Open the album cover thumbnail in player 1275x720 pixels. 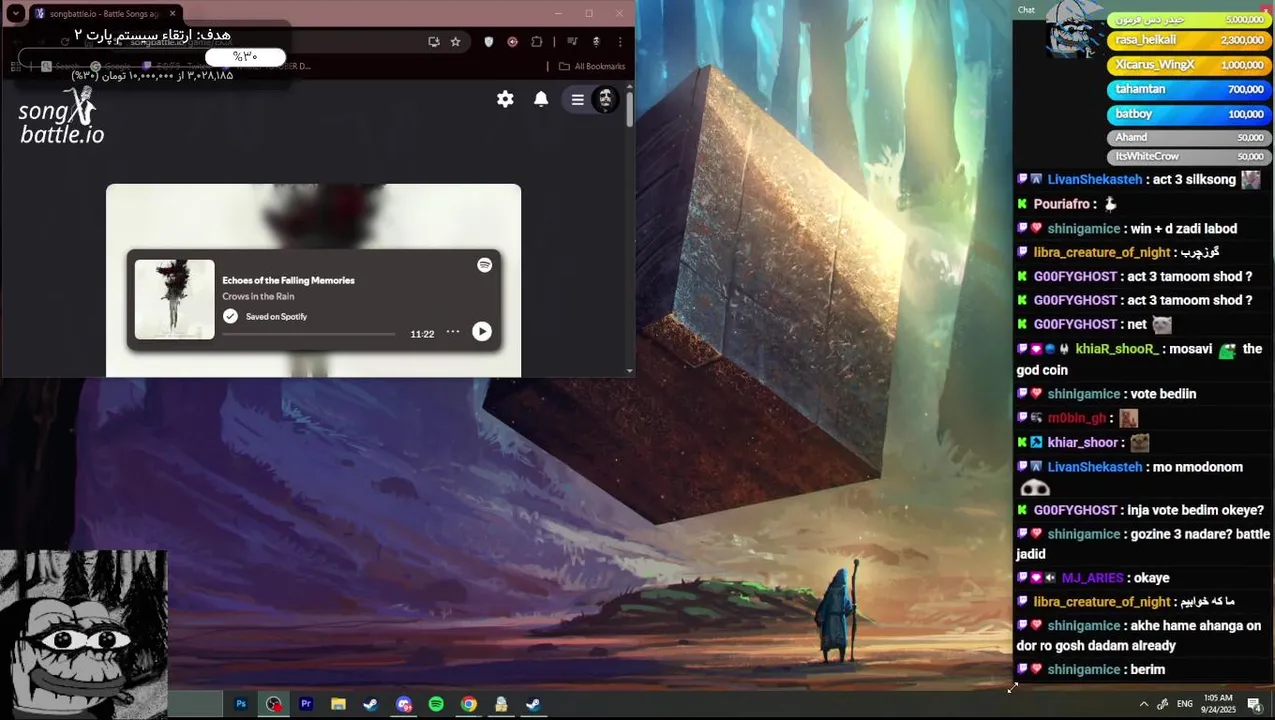[174, 299]
